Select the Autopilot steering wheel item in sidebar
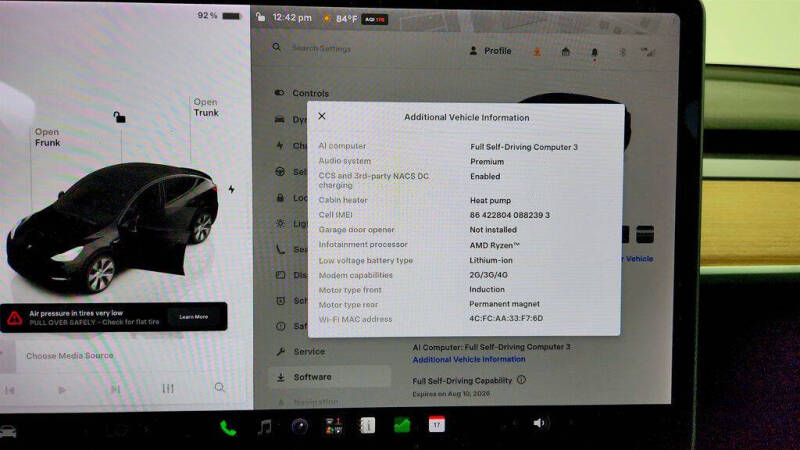Screen dimensions: 800x450 pos(289,171)
